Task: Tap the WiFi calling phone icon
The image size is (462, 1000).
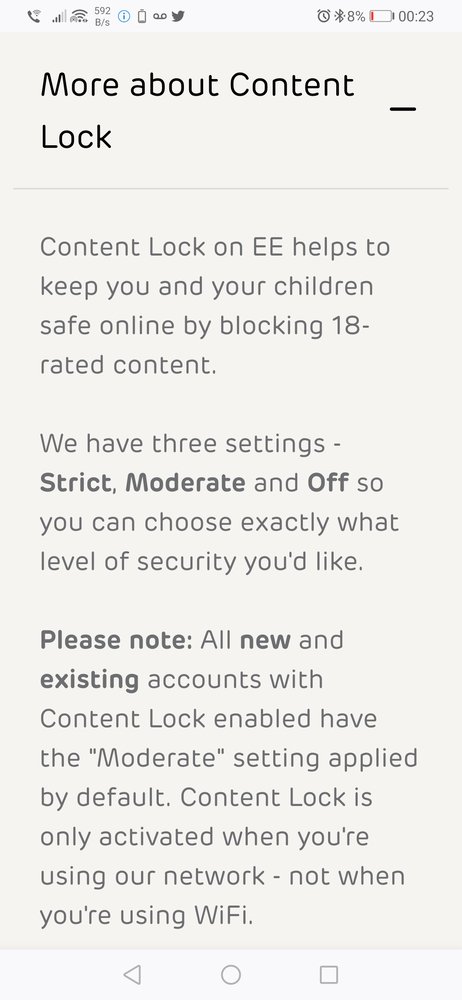Action: coord(35,16)
